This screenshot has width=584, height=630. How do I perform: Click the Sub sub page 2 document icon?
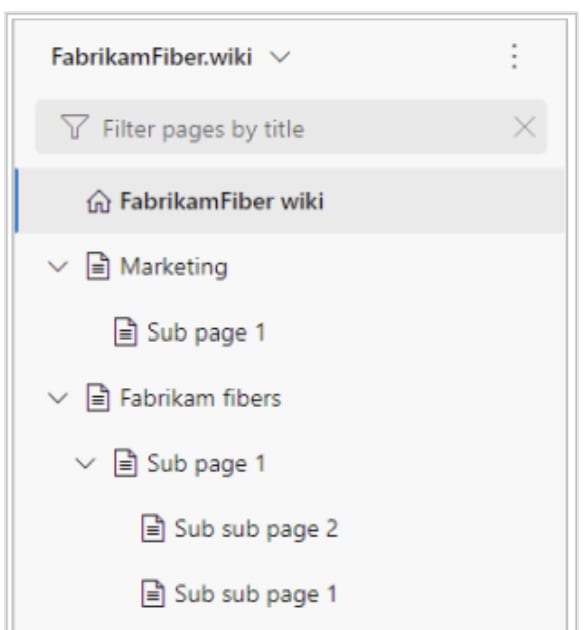[x=153, y=528]
